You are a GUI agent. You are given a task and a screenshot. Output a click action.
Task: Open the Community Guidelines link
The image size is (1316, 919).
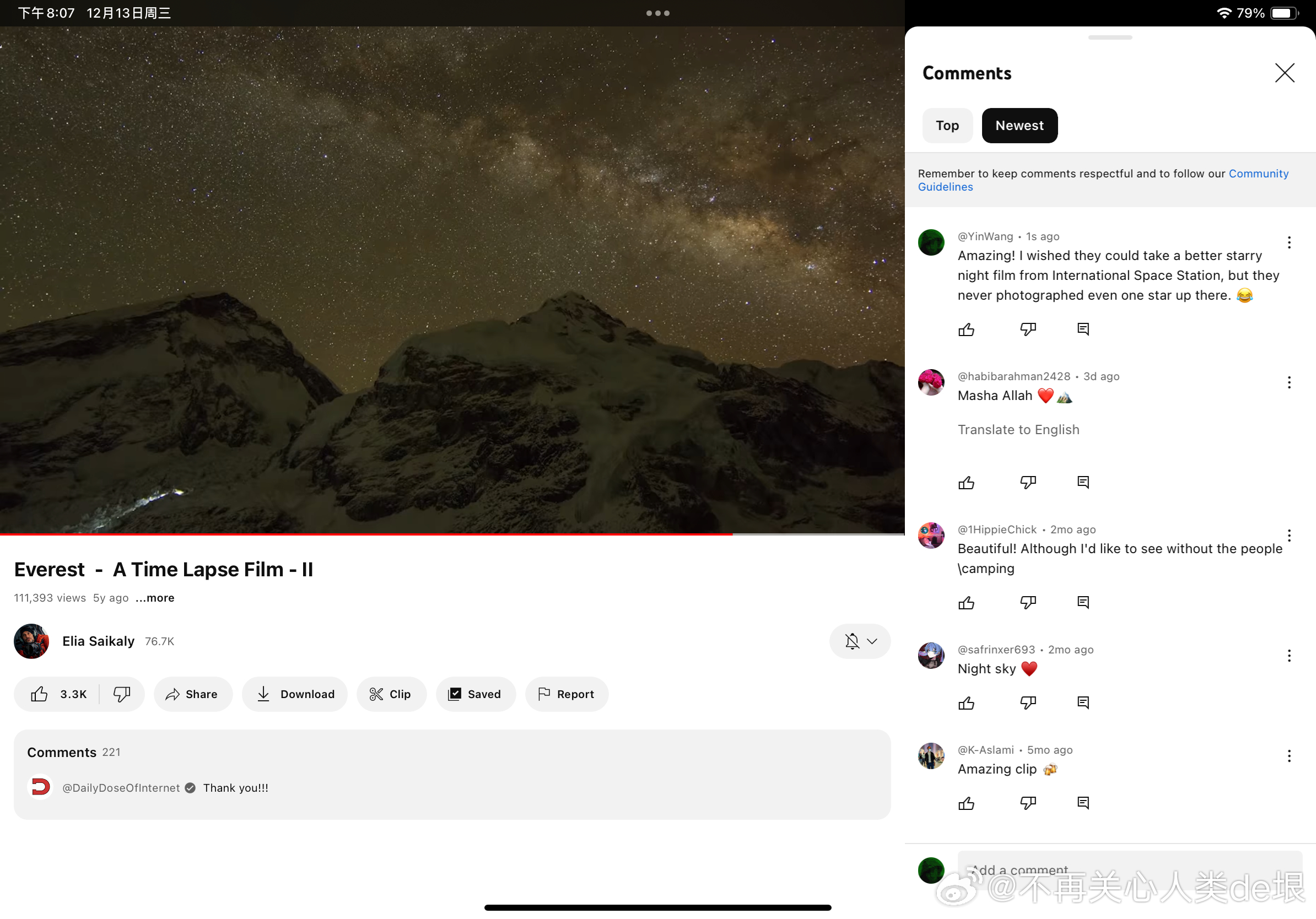(x=1258, y=174)
